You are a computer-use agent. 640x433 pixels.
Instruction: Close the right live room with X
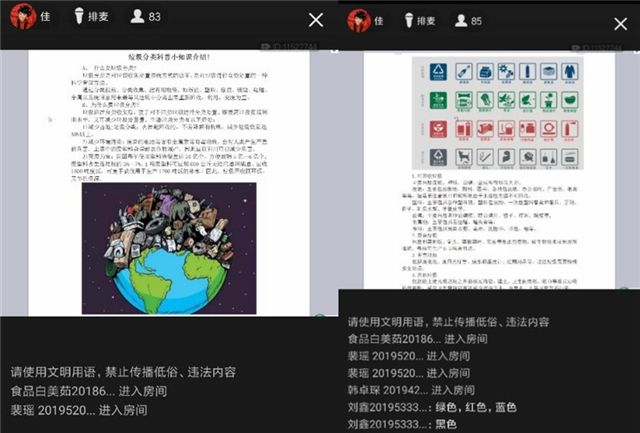(620, 24)
